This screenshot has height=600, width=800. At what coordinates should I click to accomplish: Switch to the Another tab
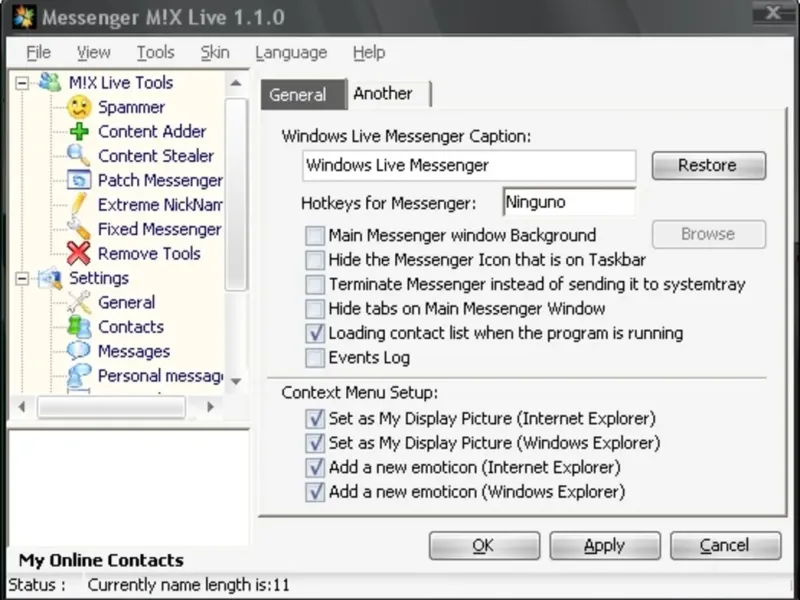[383, 94]
